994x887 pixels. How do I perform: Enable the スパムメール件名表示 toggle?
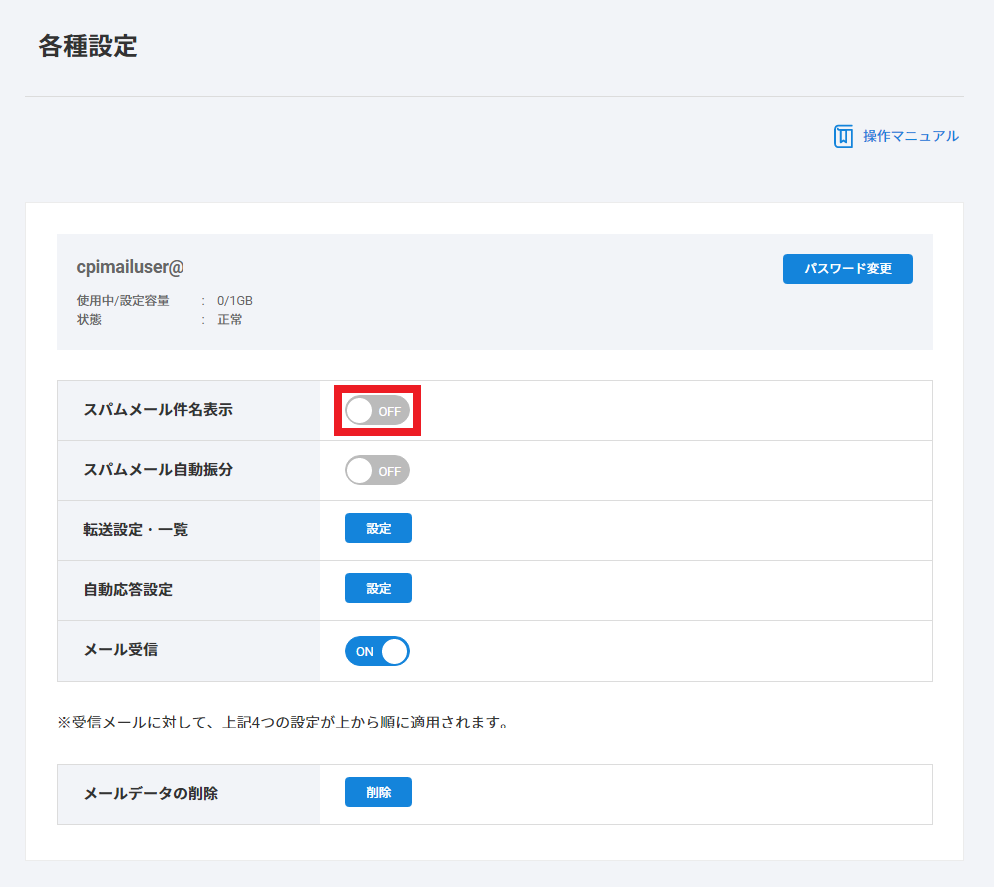coord(377,411)
